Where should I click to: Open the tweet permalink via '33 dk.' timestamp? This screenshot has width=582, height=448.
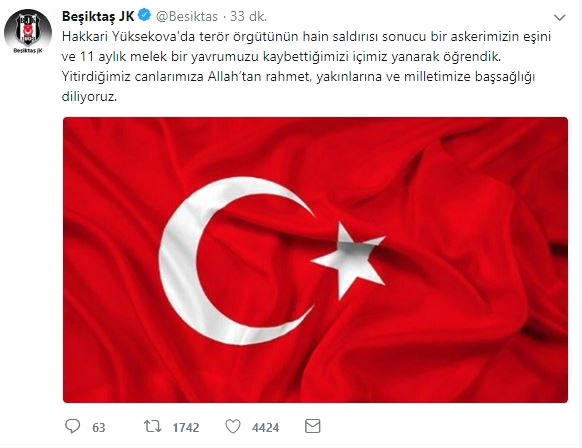coord(248,16)
